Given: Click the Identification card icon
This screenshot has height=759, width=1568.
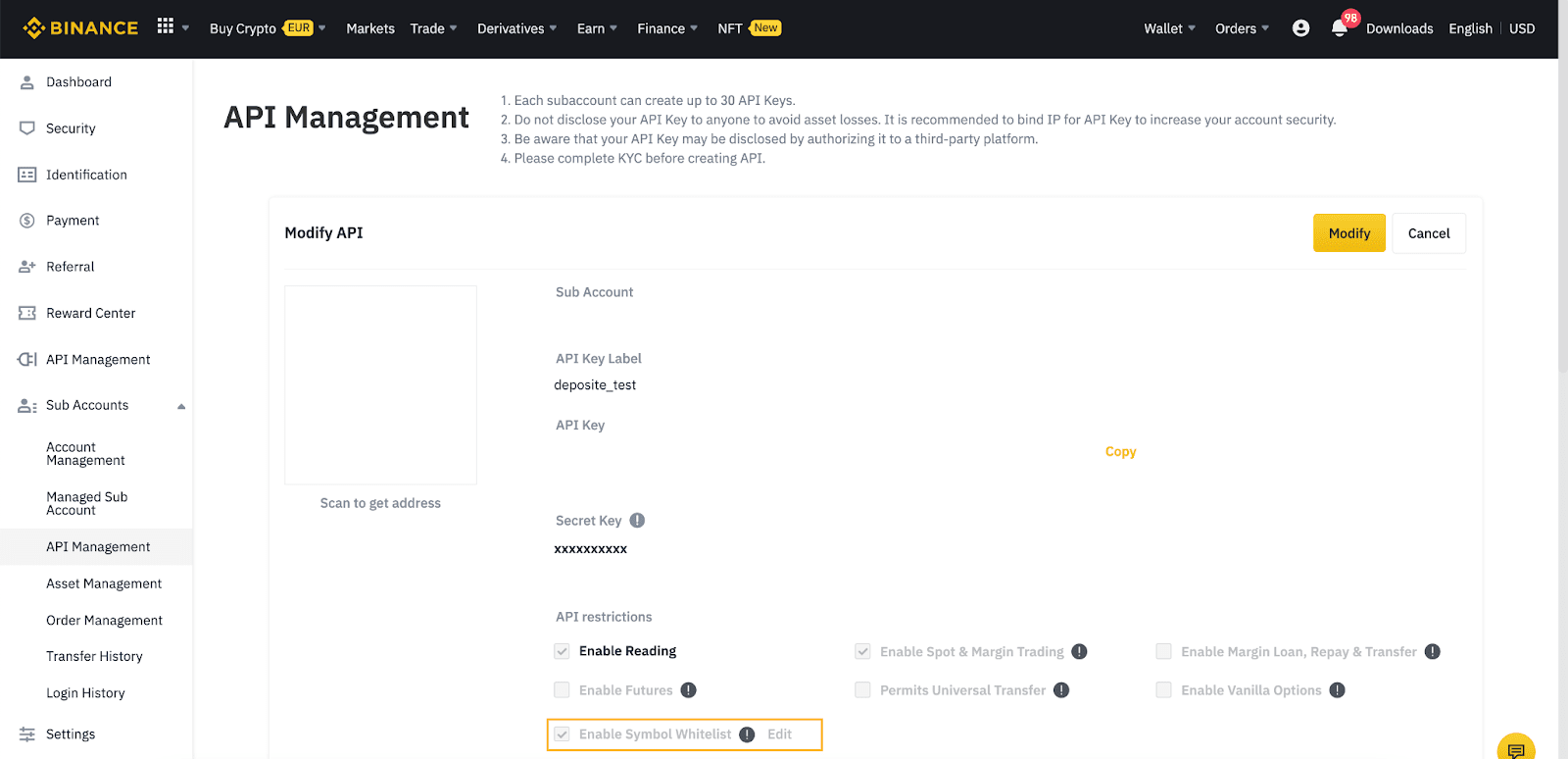Looking at the screenshot, I should [x=27, y=175].
